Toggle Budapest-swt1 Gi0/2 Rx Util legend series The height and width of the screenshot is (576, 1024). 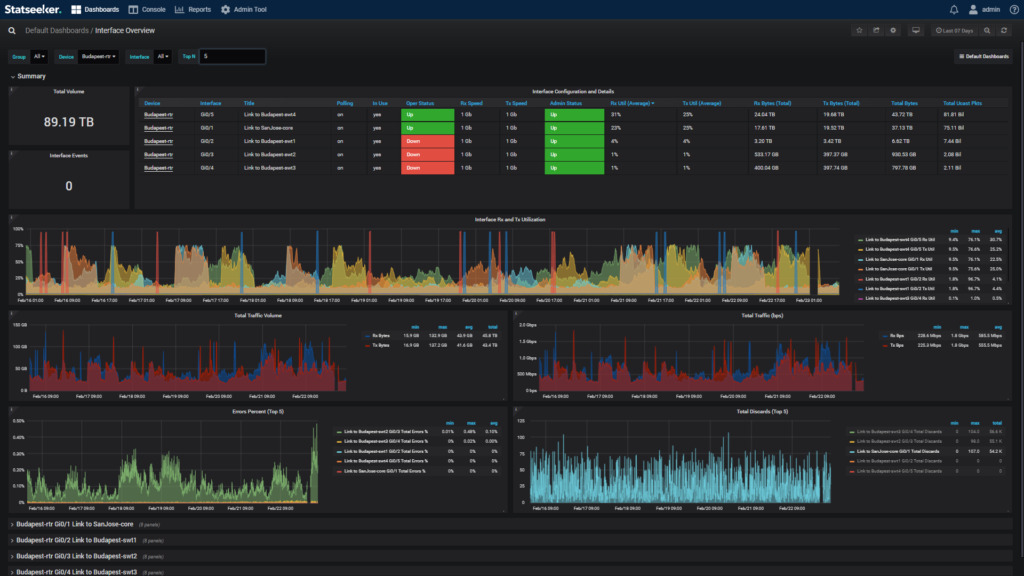tap(900, 279)
